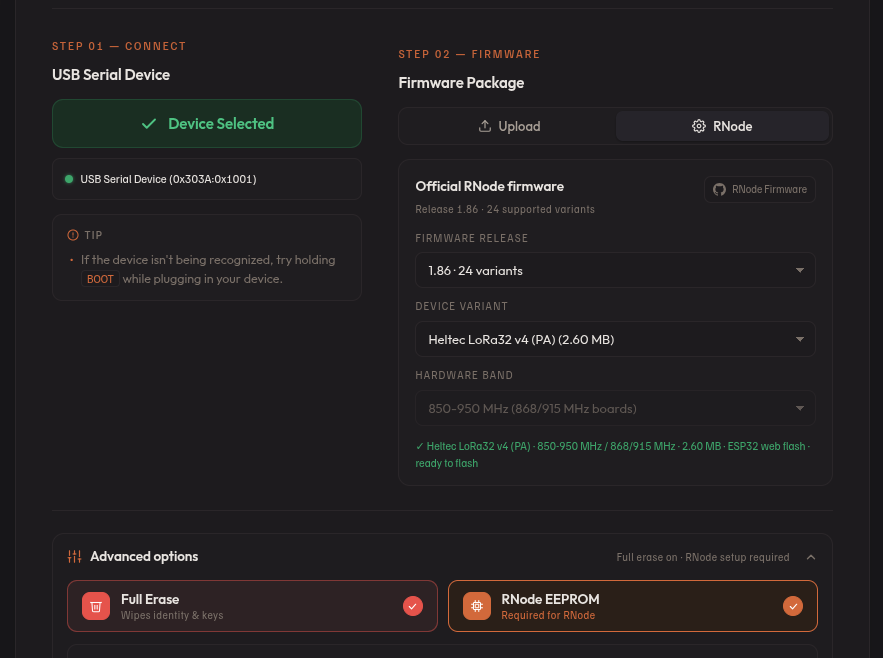Click the Device Selected button
This screenshot has height=658, width=883.
(x=207, y=123)
